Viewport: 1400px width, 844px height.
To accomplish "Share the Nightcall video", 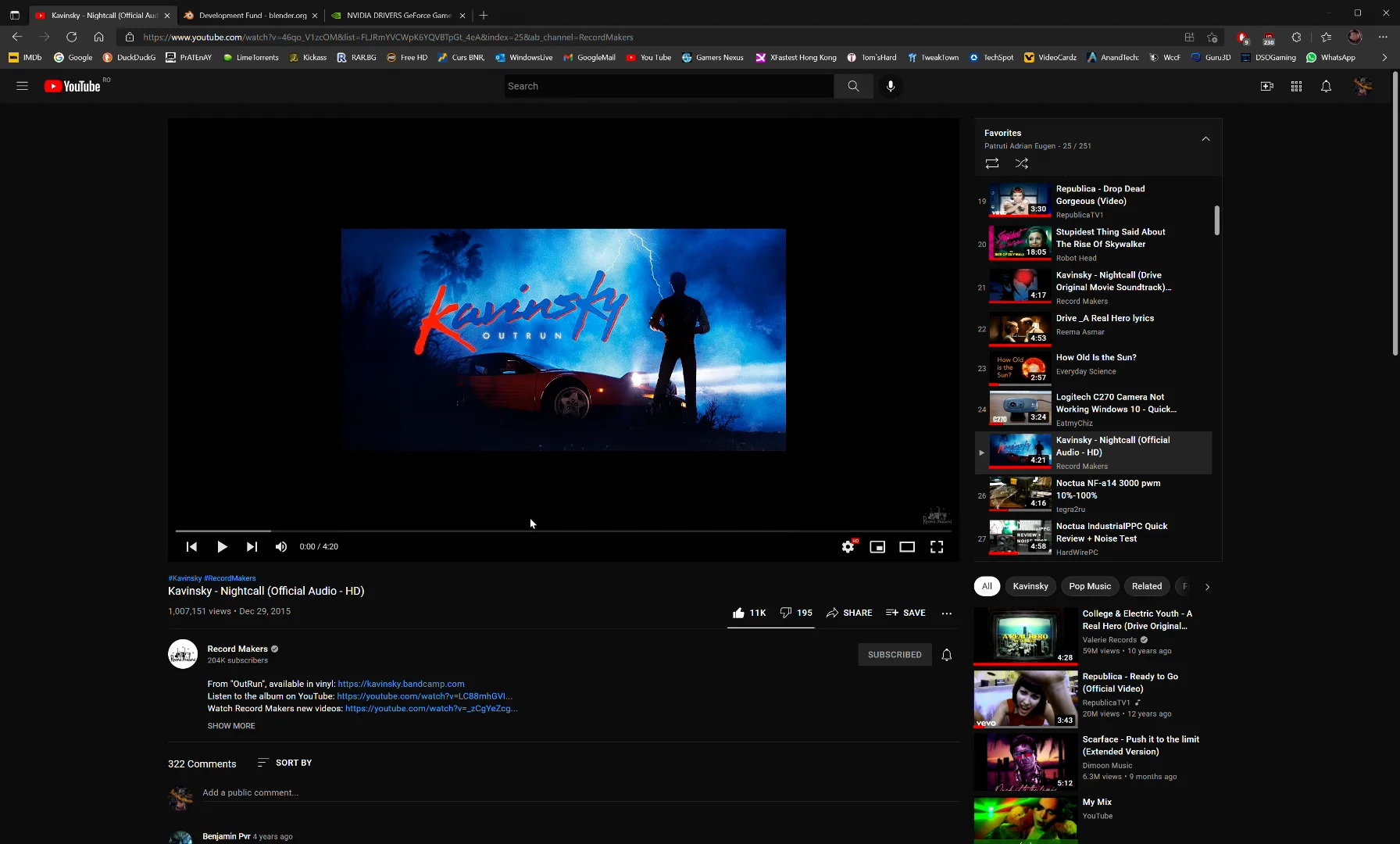I will click(x=849, y=613).
